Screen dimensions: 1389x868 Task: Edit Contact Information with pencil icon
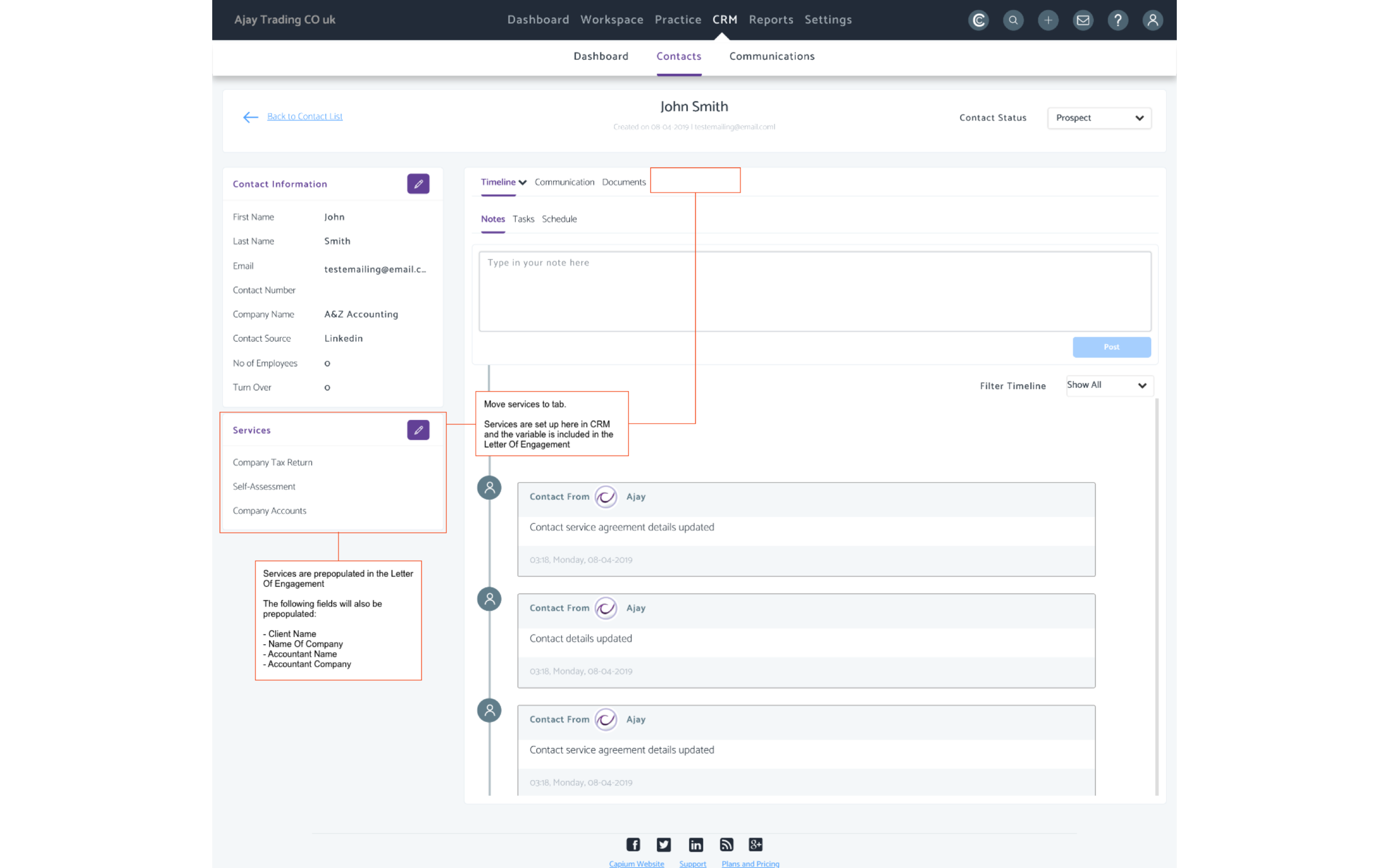418,184
